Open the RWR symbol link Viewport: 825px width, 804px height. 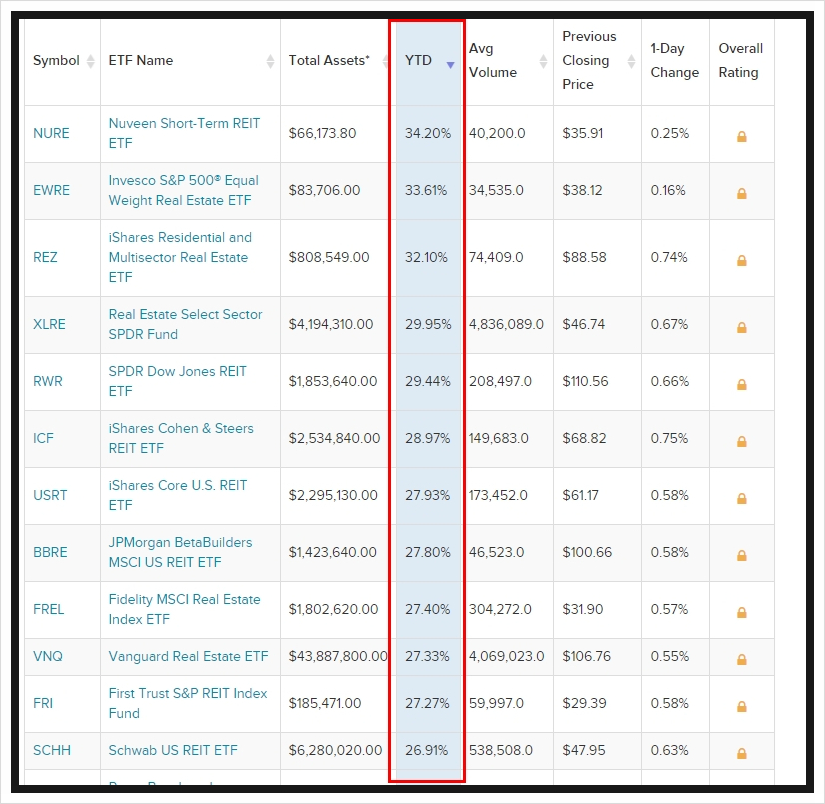pyautogui.click(x=48, y=381)
